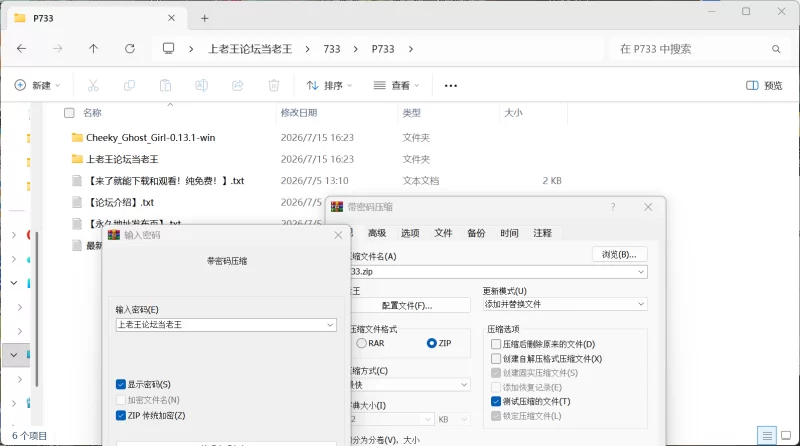
Task: Open the See more ellipsis menu
Action: point(451,86)
